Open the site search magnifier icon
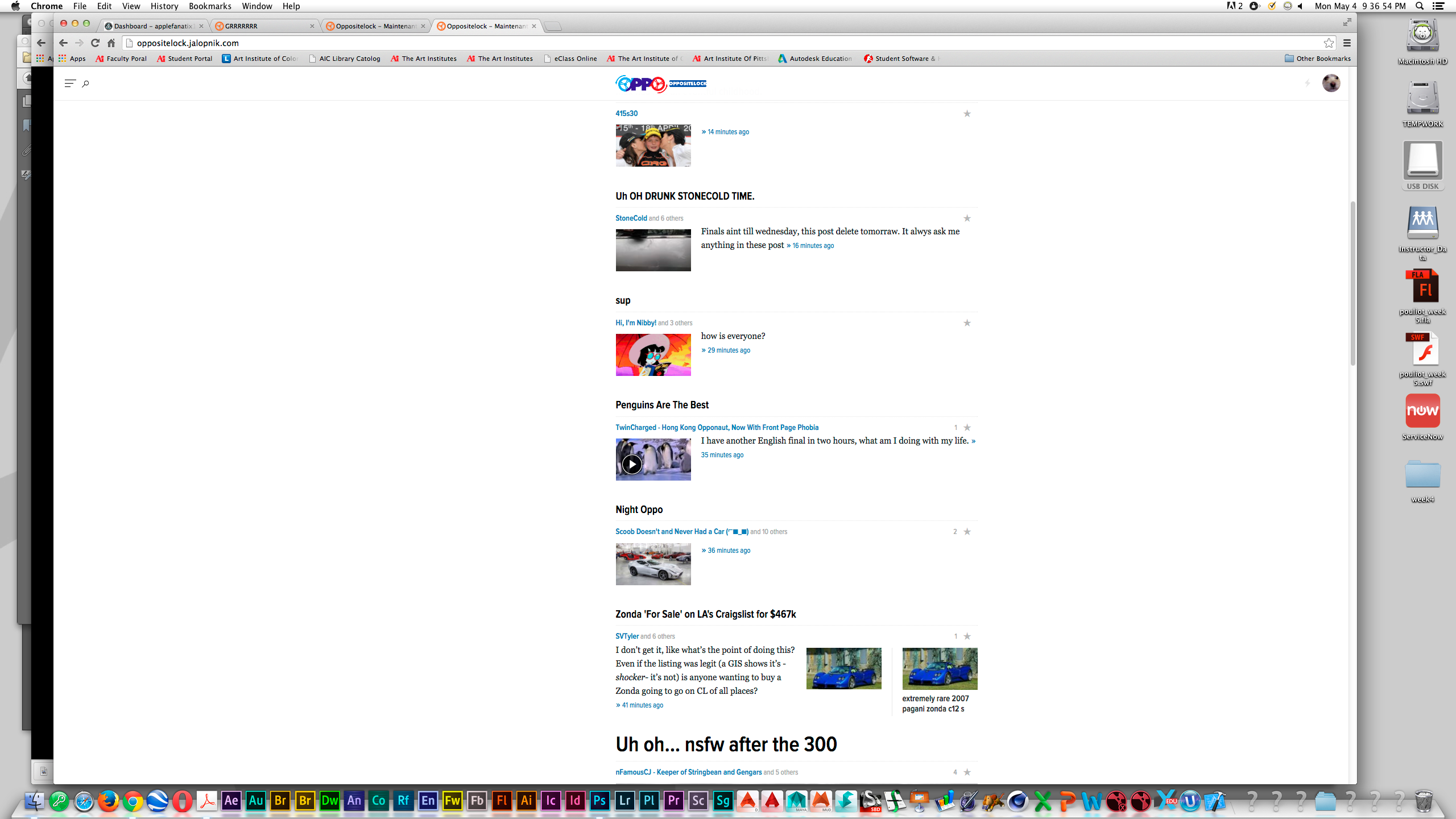 point(85,84)
